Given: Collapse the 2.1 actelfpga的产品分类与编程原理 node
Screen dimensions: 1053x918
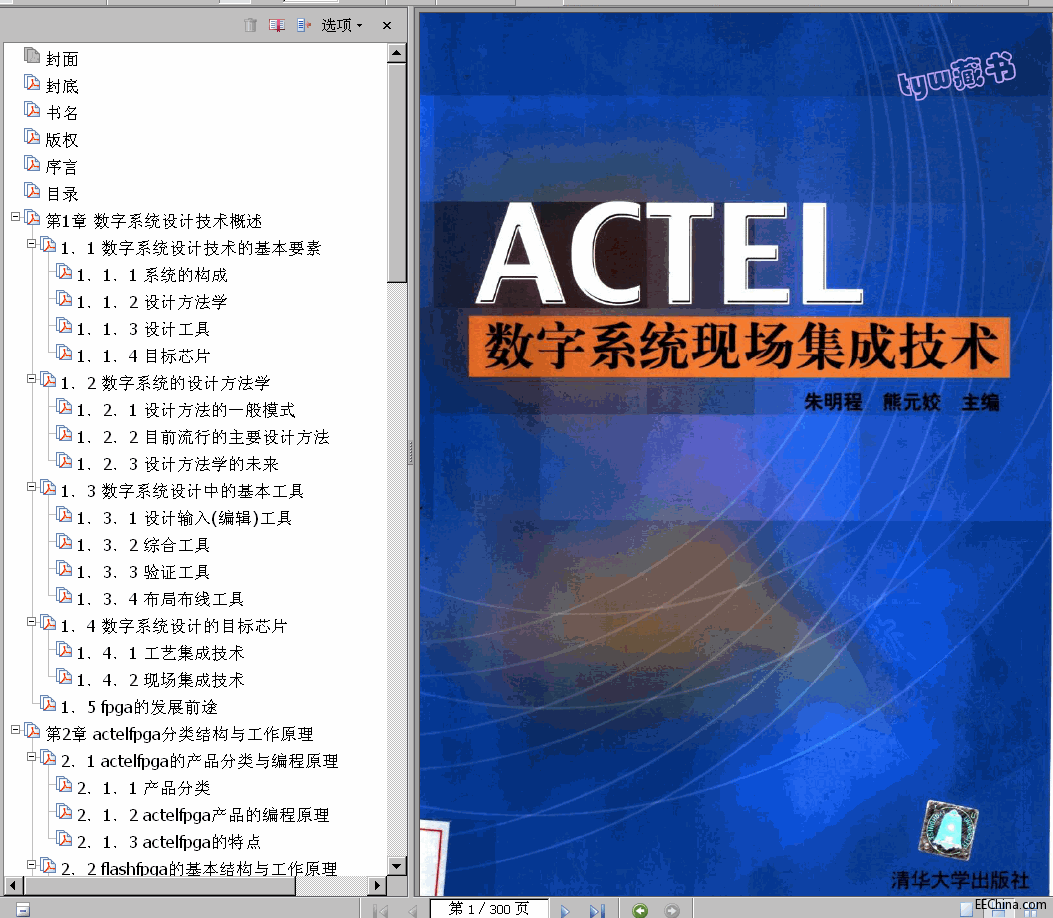Looking at the screenshot, I should click(x=31, y=757).
